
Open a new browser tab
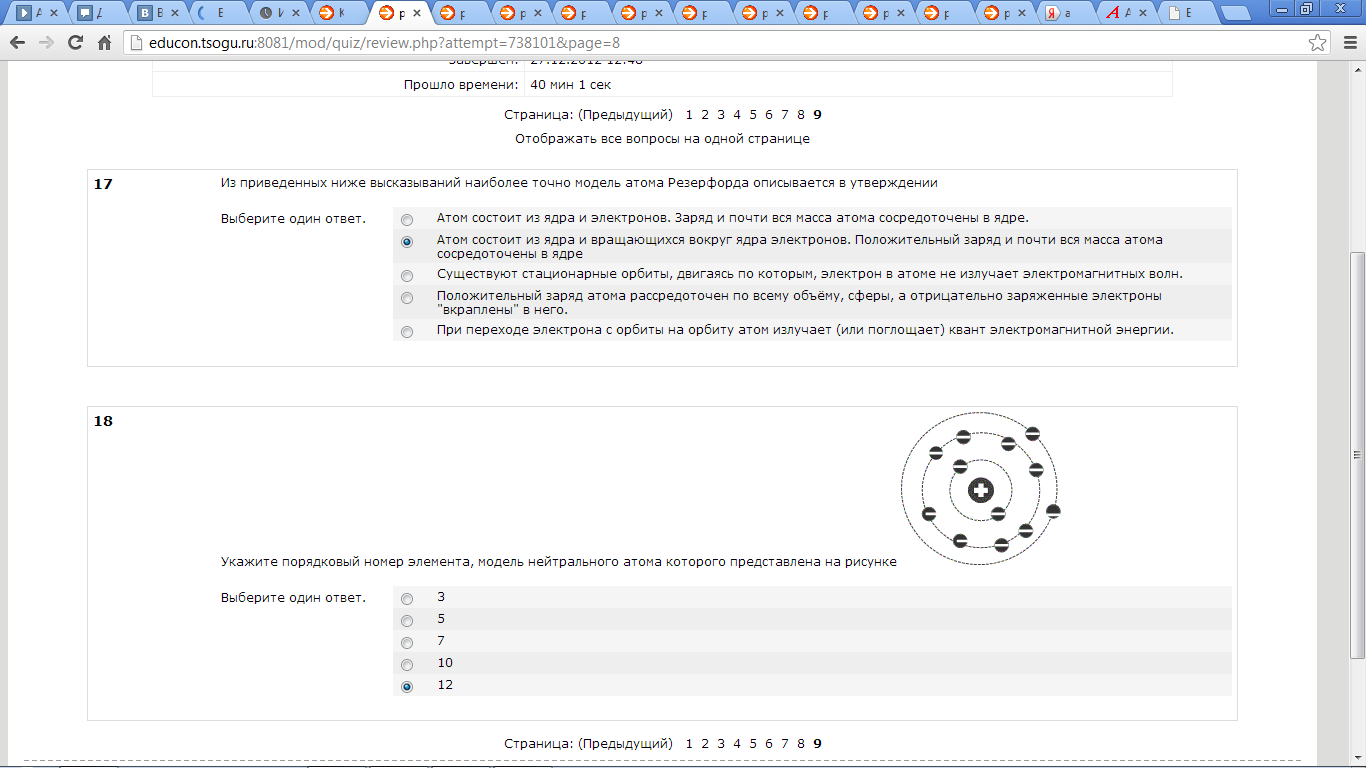click(1236, 13)
